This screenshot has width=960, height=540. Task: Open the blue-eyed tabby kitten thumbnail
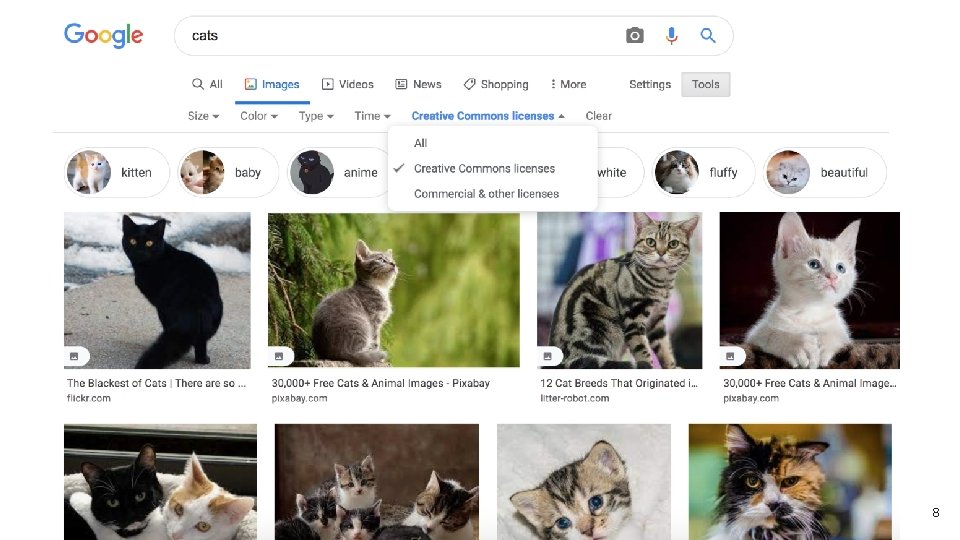(x=583, y=482)
